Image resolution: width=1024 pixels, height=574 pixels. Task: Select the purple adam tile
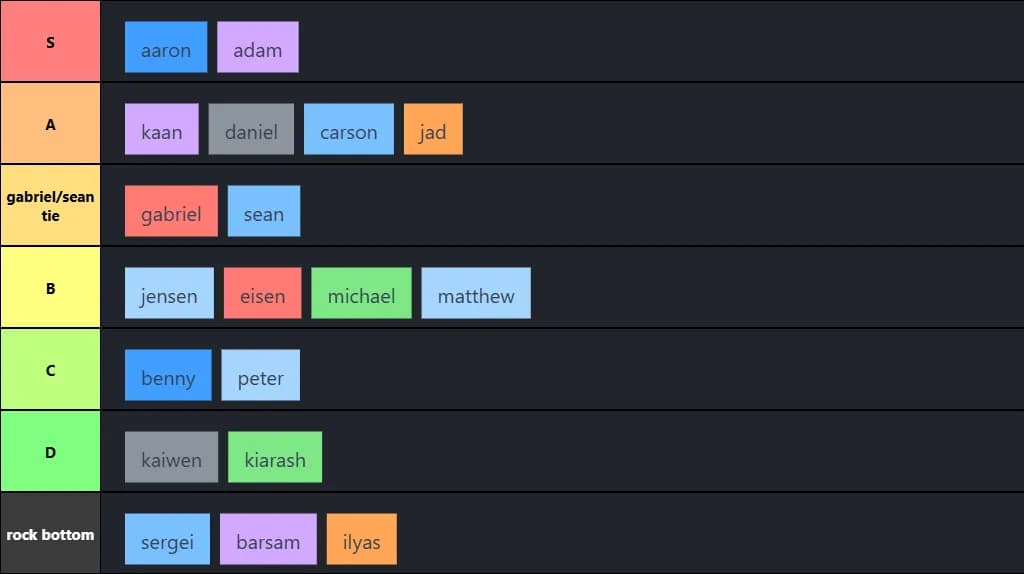257,47
